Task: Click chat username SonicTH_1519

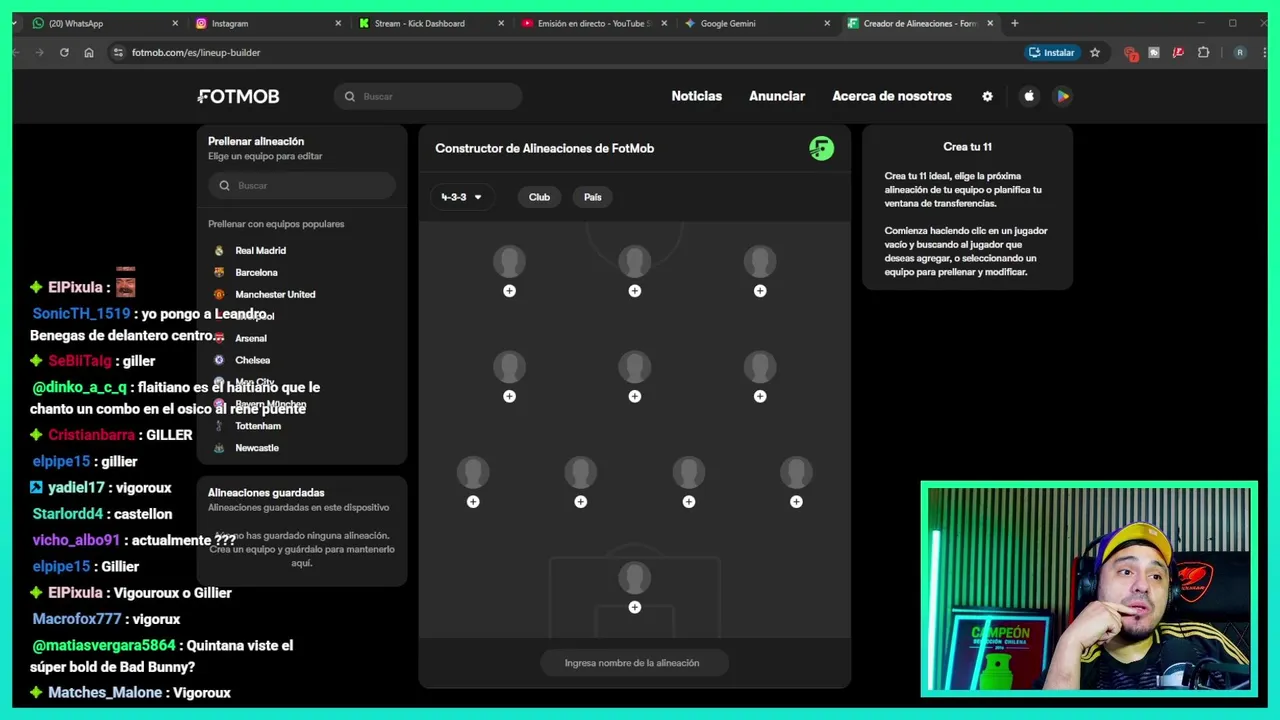Action: (81, 313)
